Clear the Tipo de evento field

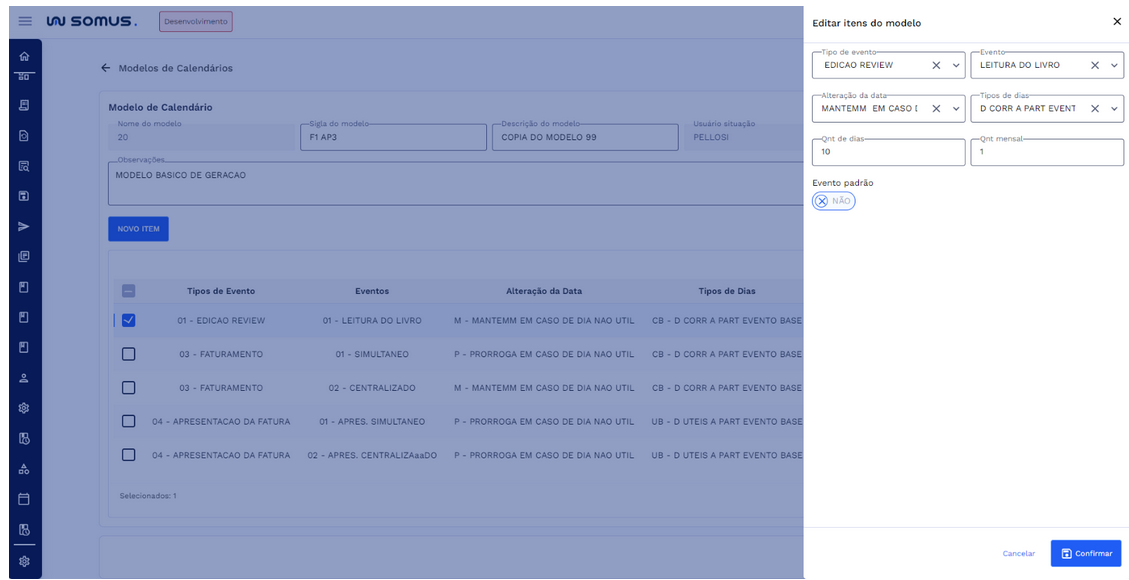coord(936,65)
